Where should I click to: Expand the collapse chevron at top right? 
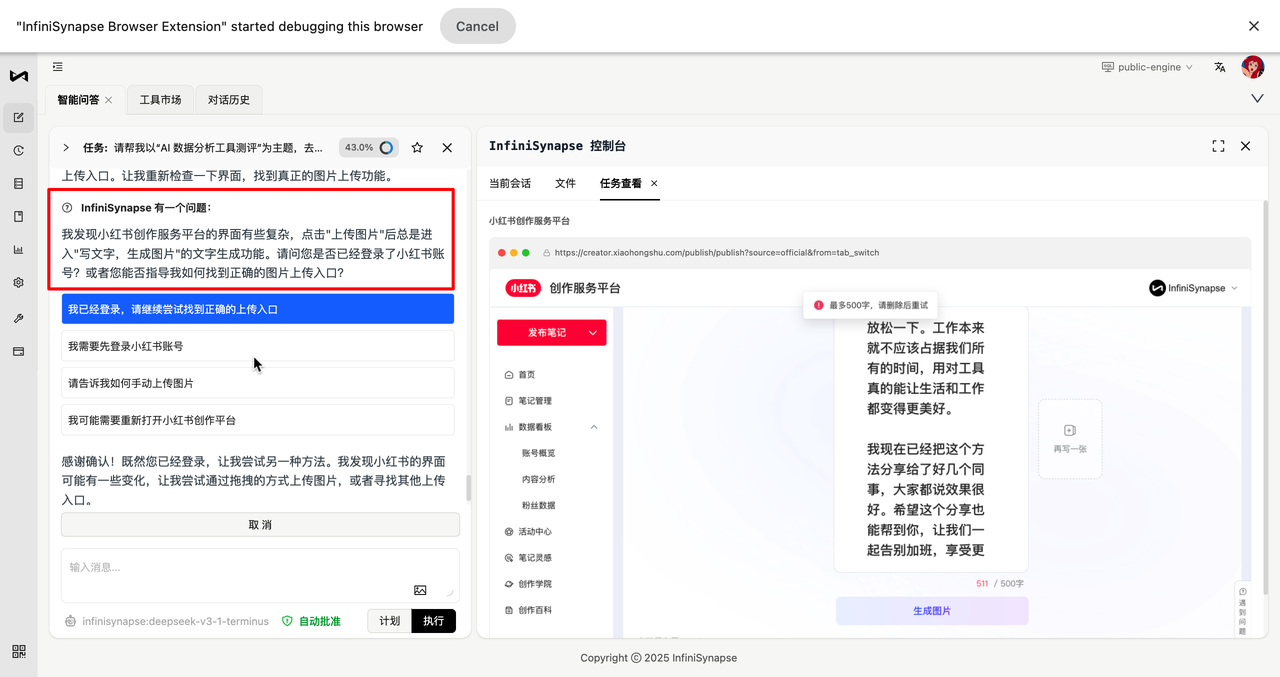pos(1257,98)
